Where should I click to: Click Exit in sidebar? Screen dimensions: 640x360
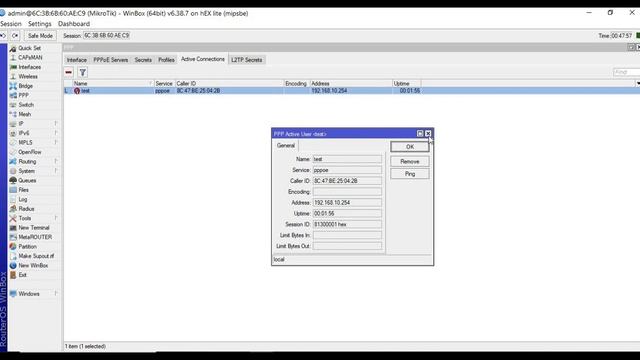pos(22,275)
